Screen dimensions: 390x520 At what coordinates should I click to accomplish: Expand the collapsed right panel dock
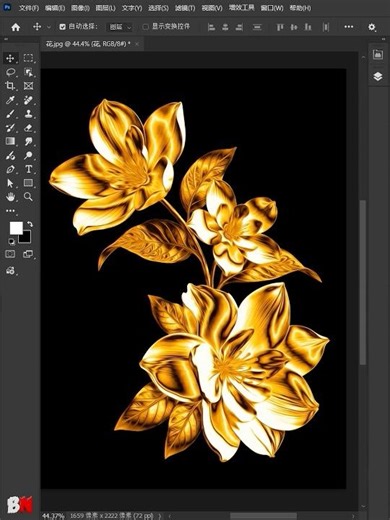(383, 39)
